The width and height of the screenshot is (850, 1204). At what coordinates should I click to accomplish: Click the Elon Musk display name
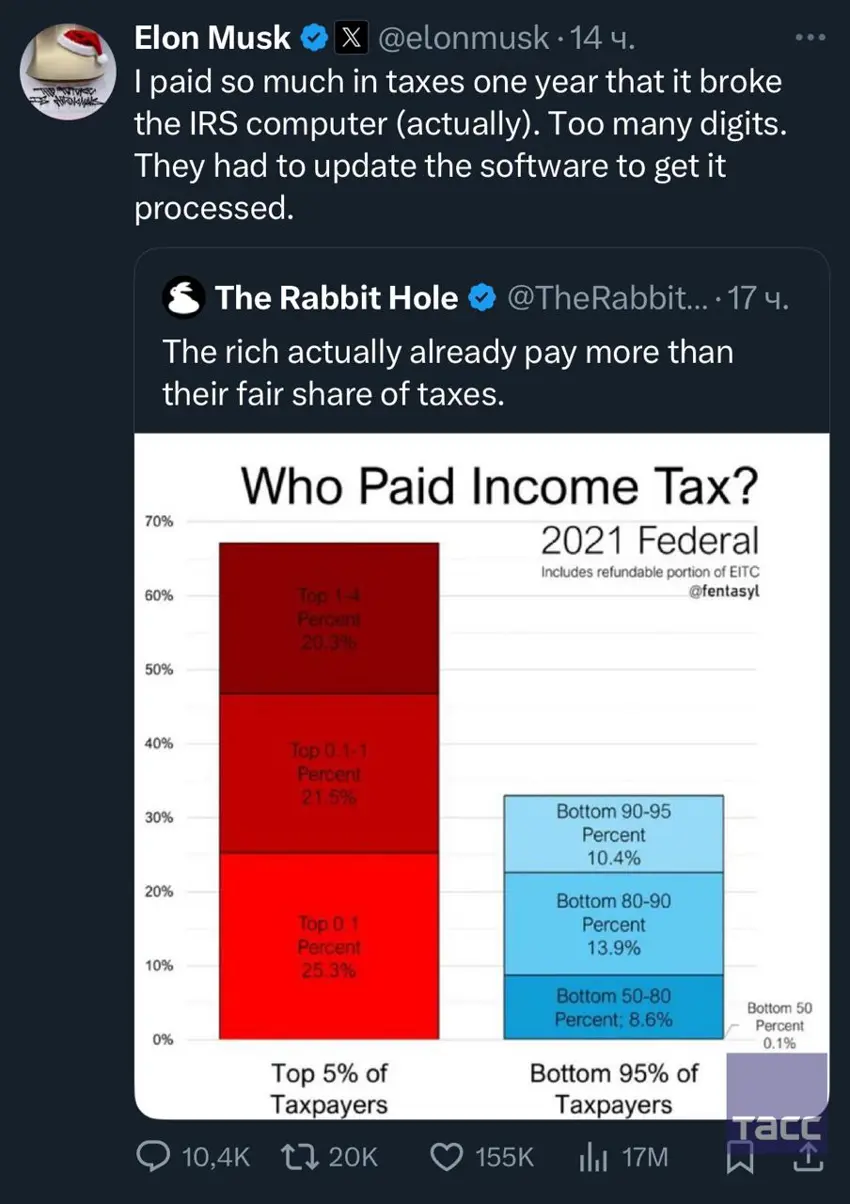click(212, 39)
